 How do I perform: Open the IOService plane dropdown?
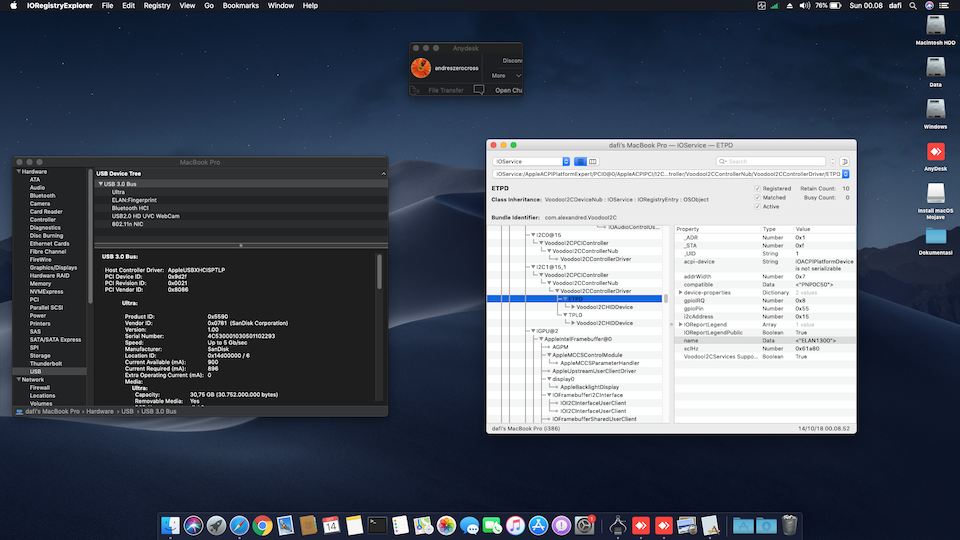(530, 161)
